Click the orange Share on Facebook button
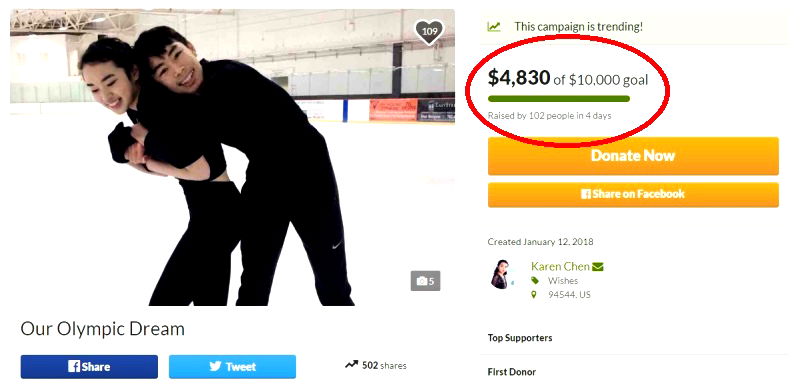Screen dimensions: 800x389 click(633, 194)
